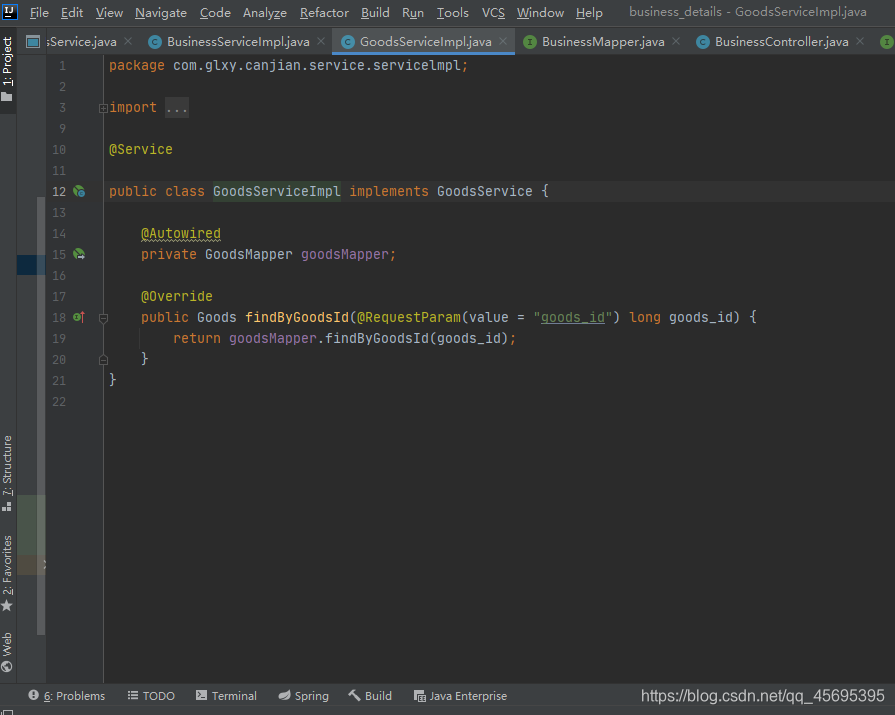Click the Spring bean gutter icon on line 12
This screenshot has width=895, height=715.
[x=79, y=192]
